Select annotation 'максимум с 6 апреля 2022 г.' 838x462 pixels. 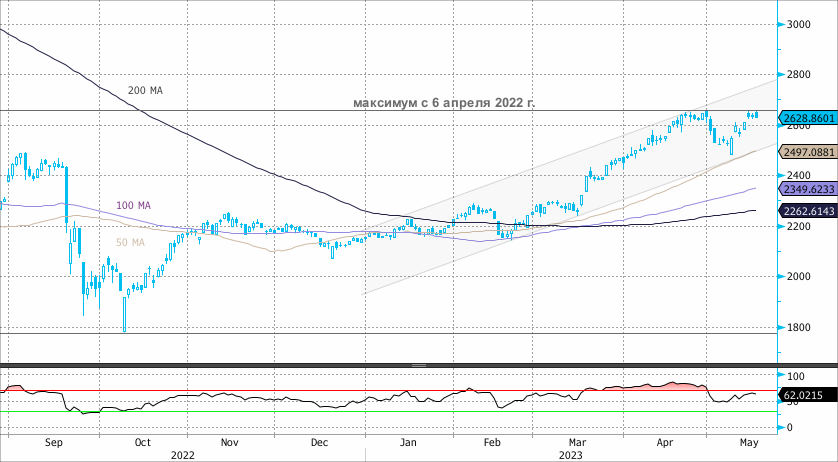click(443, 103)
